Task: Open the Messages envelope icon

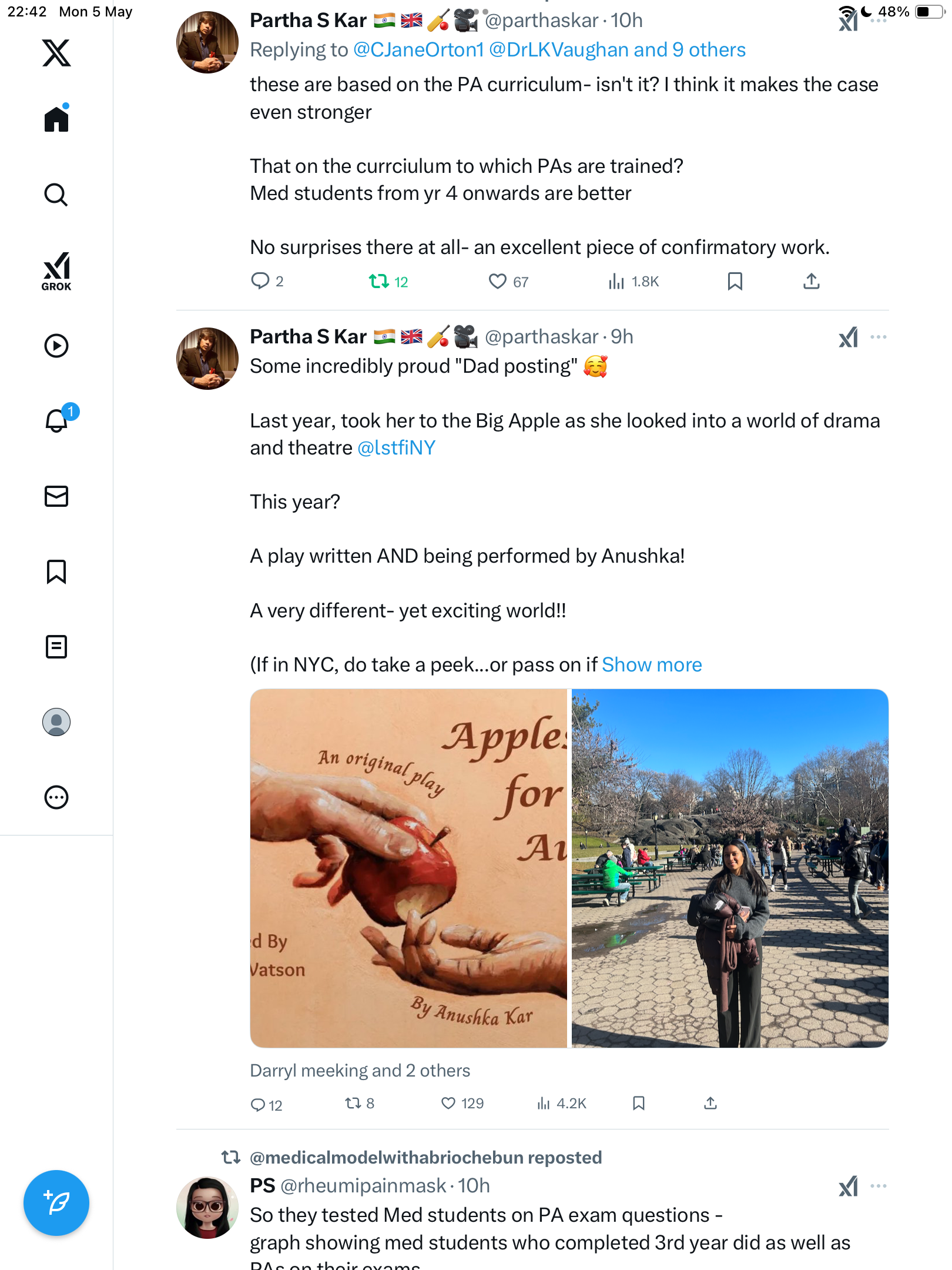Action: click(x=56, y=496)
